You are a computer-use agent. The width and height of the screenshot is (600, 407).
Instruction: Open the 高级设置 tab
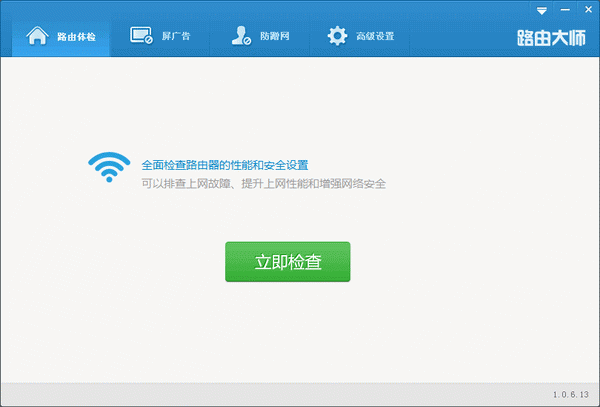tap(360, 37)
